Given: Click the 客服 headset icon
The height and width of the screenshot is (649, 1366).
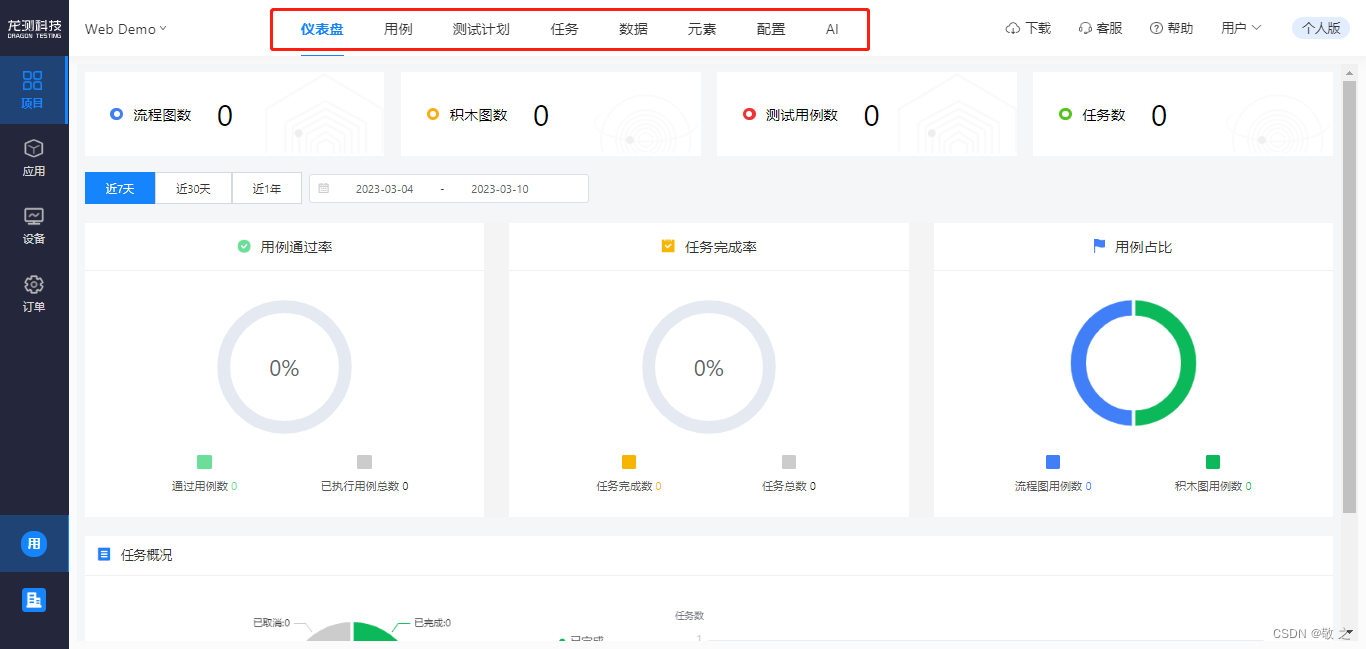Looking at the screenshot, I should click(x=1086, y=29).
